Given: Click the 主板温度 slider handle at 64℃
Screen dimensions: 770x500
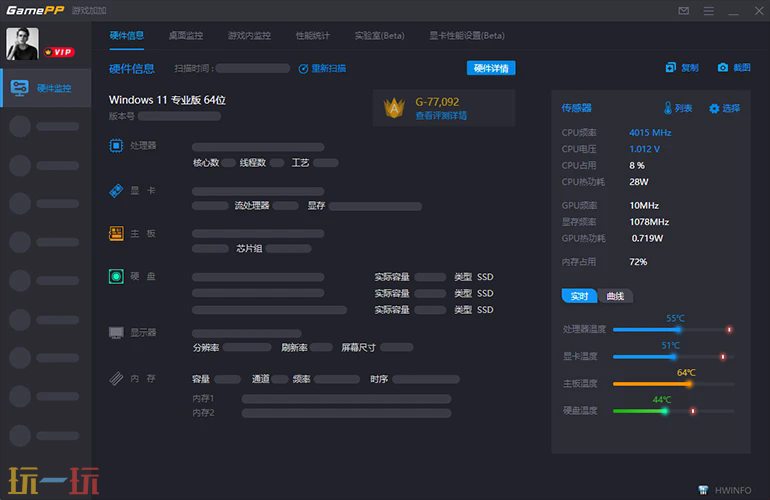Looking at the screenshot, I should click(x=689, y=384).
